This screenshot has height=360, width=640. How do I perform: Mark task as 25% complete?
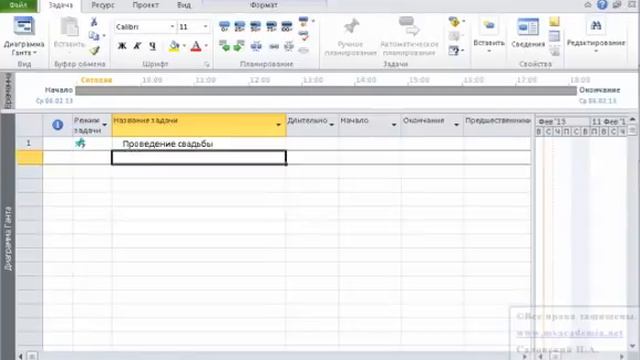[240, 27]
